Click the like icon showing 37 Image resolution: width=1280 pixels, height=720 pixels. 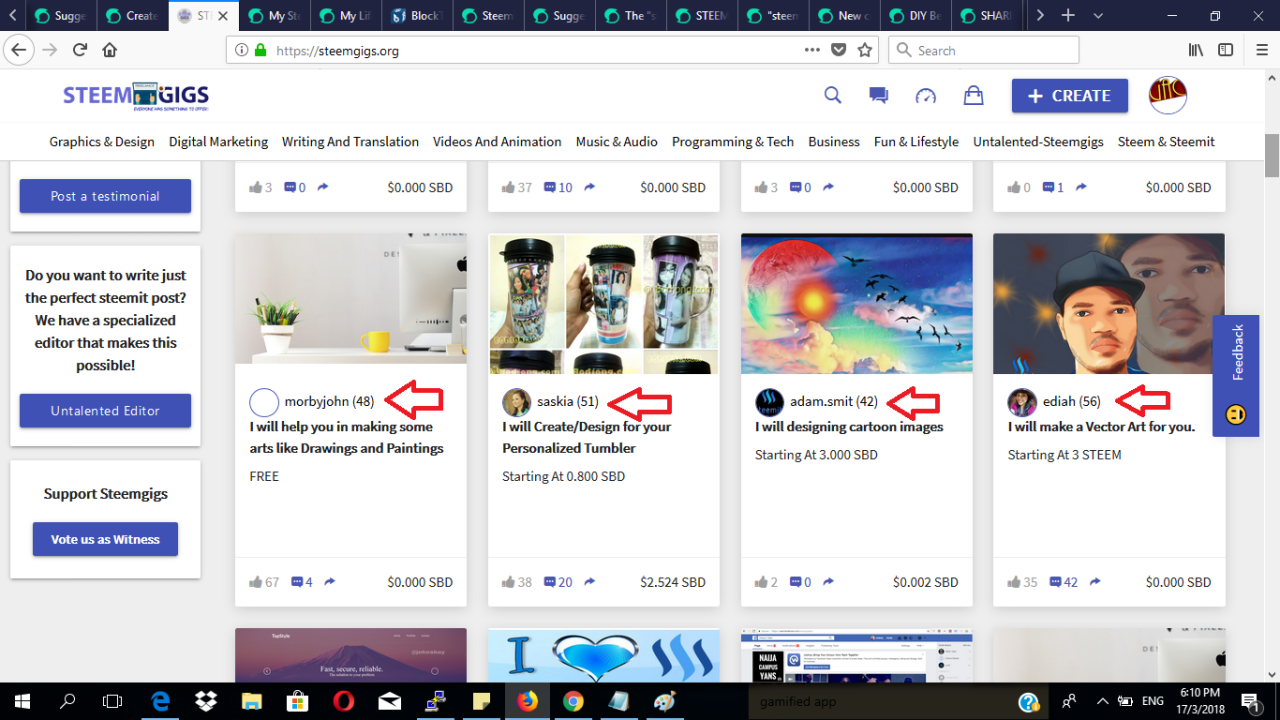coord(509,187)
